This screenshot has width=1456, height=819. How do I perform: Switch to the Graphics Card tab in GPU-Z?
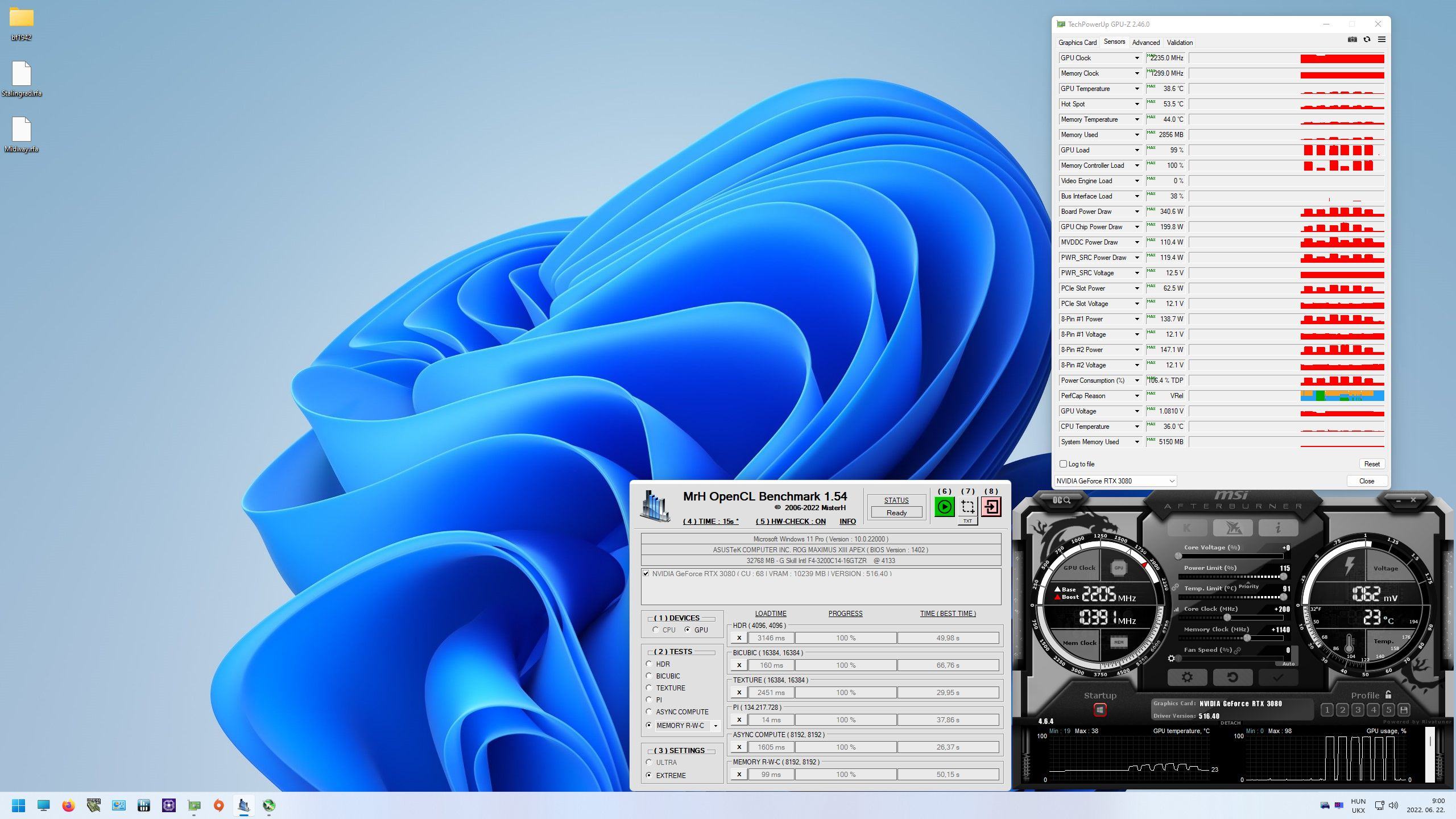tap(1077, 43)
